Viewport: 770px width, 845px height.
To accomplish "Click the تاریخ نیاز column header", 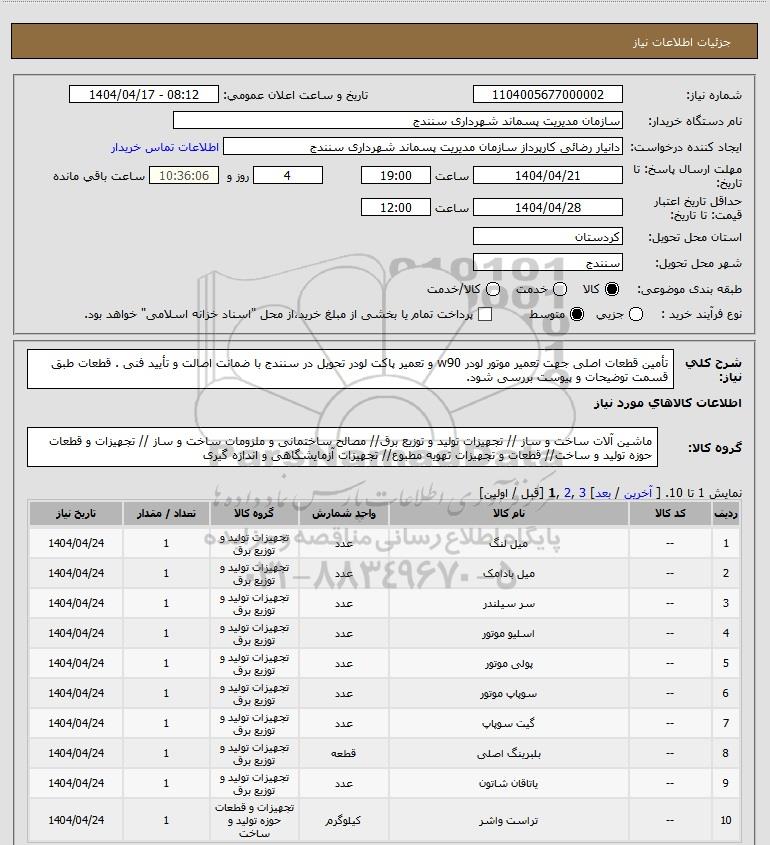I will (76, 514).
